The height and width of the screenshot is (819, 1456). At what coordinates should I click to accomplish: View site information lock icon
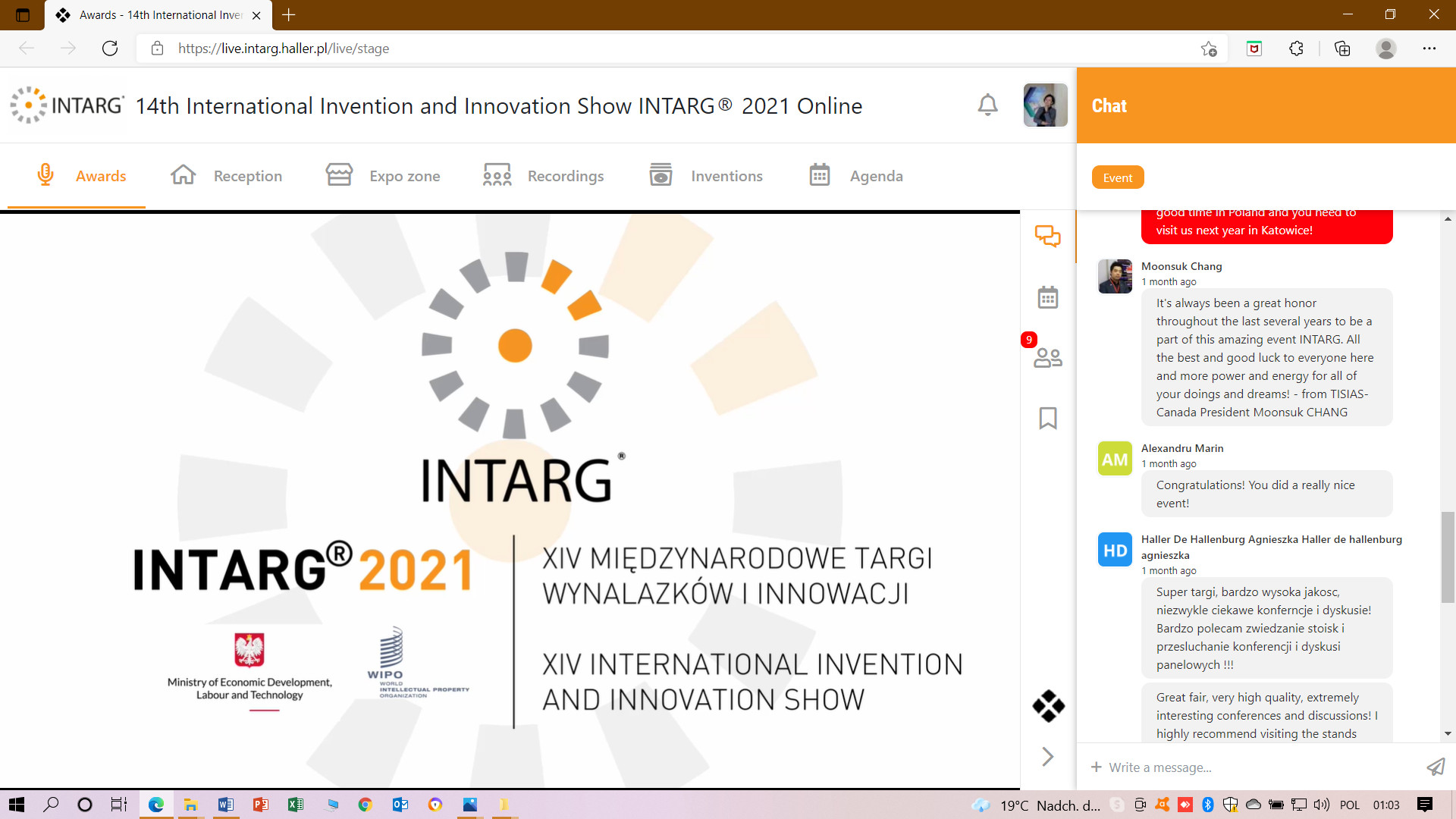click(157, 49)
